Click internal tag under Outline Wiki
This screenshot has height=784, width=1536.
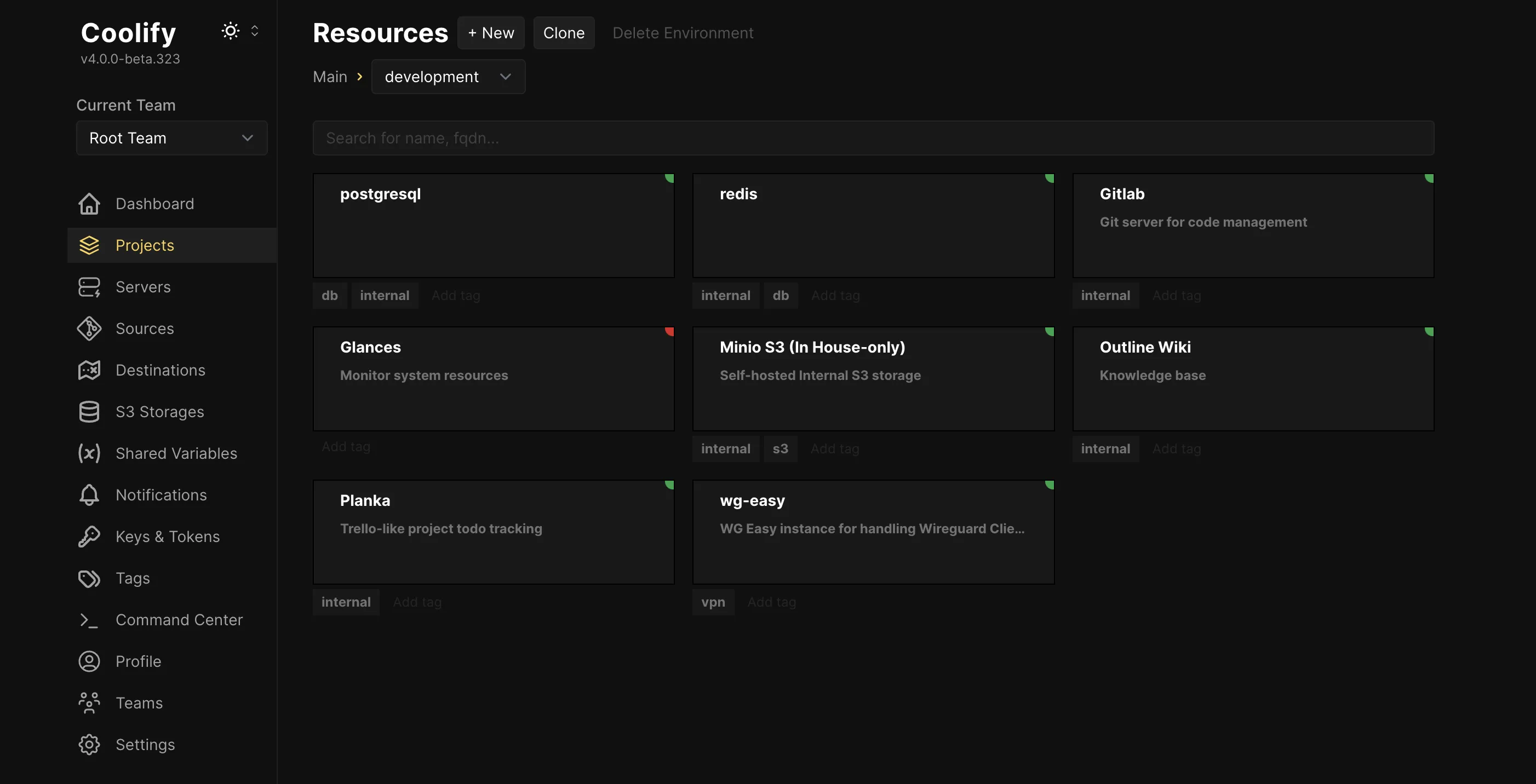point(1105,449)
